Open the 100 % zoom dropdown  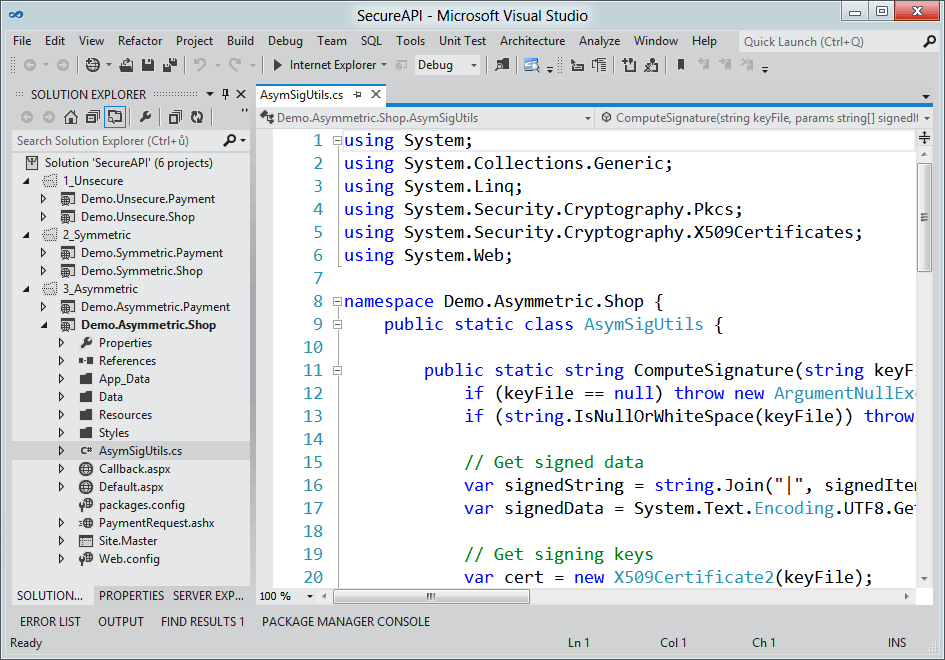(x=310, y=596)
